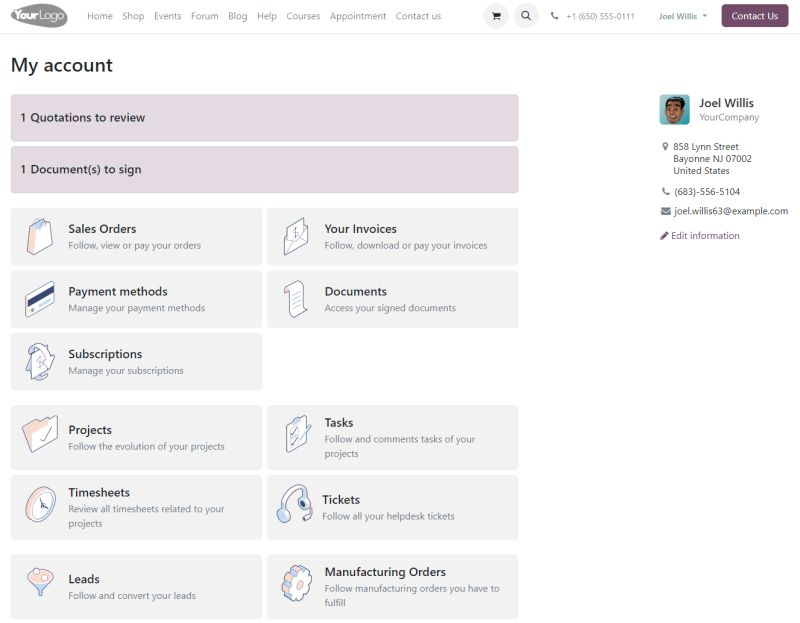This screenshot has height=623, width=800.
Task: Click the Subscriptions recurring dollar icon
Action: (x=40, y=362)
